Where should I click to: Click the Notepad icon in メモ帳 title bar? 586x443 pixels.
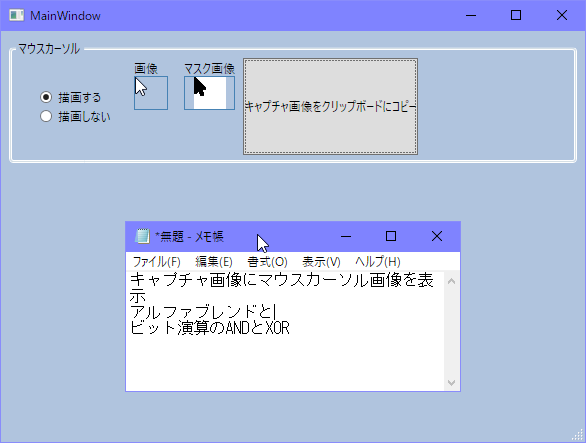point(142,236)
